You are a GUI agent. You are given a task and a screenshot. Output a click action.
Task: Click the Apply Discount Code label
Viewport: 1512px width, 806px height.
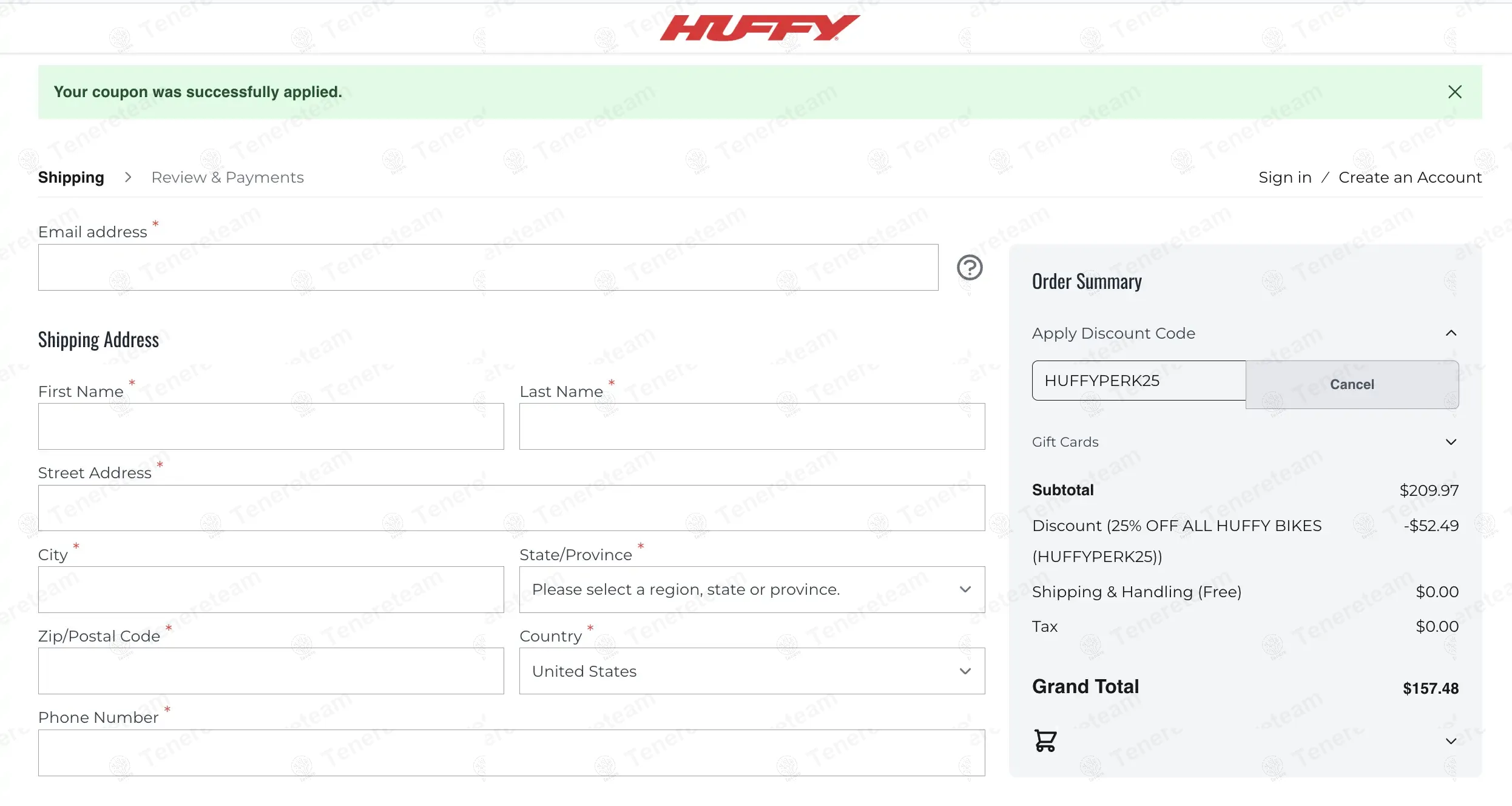coord(1113,333)
